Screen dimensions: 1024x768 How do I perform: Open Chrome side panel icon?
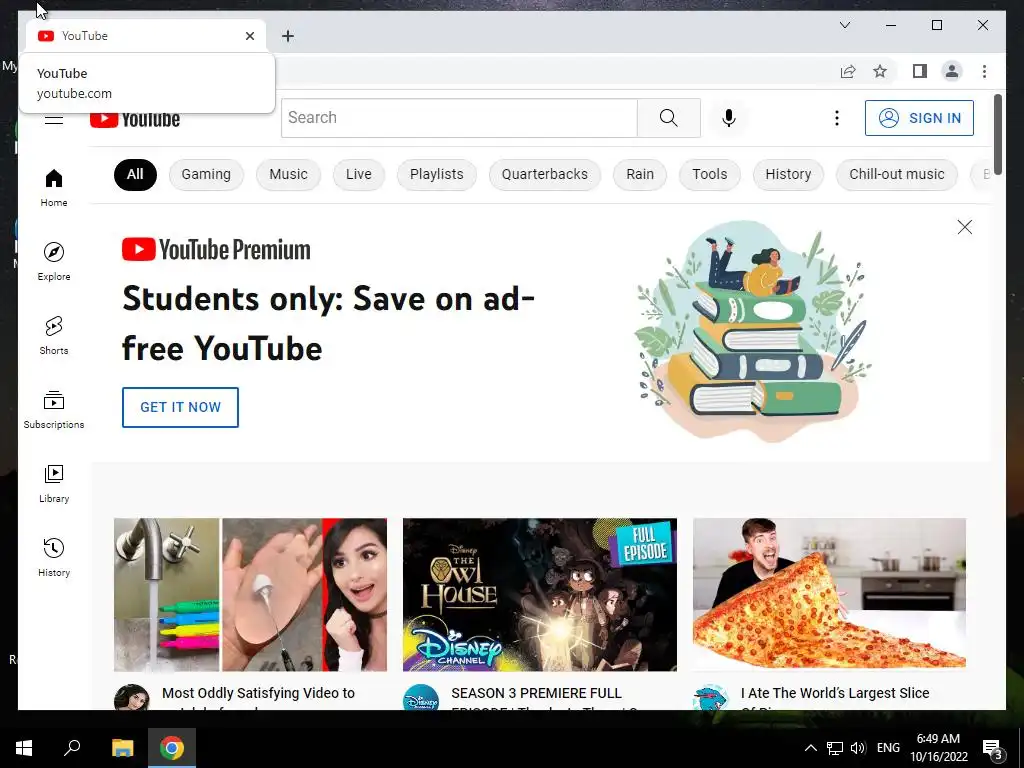pyautogui.click(x=920, y=71)
